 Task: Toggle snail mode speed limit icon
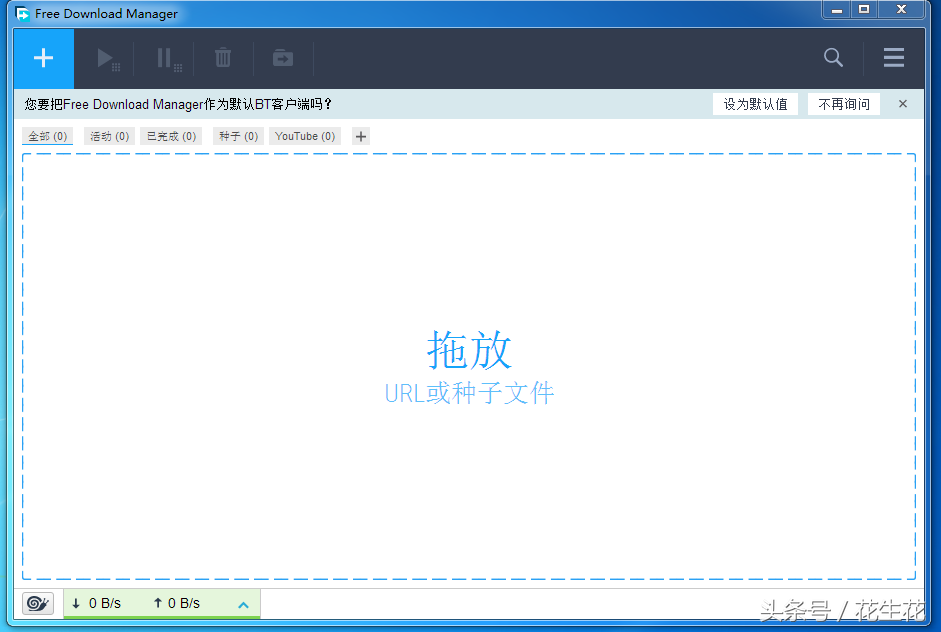point(38,603)
